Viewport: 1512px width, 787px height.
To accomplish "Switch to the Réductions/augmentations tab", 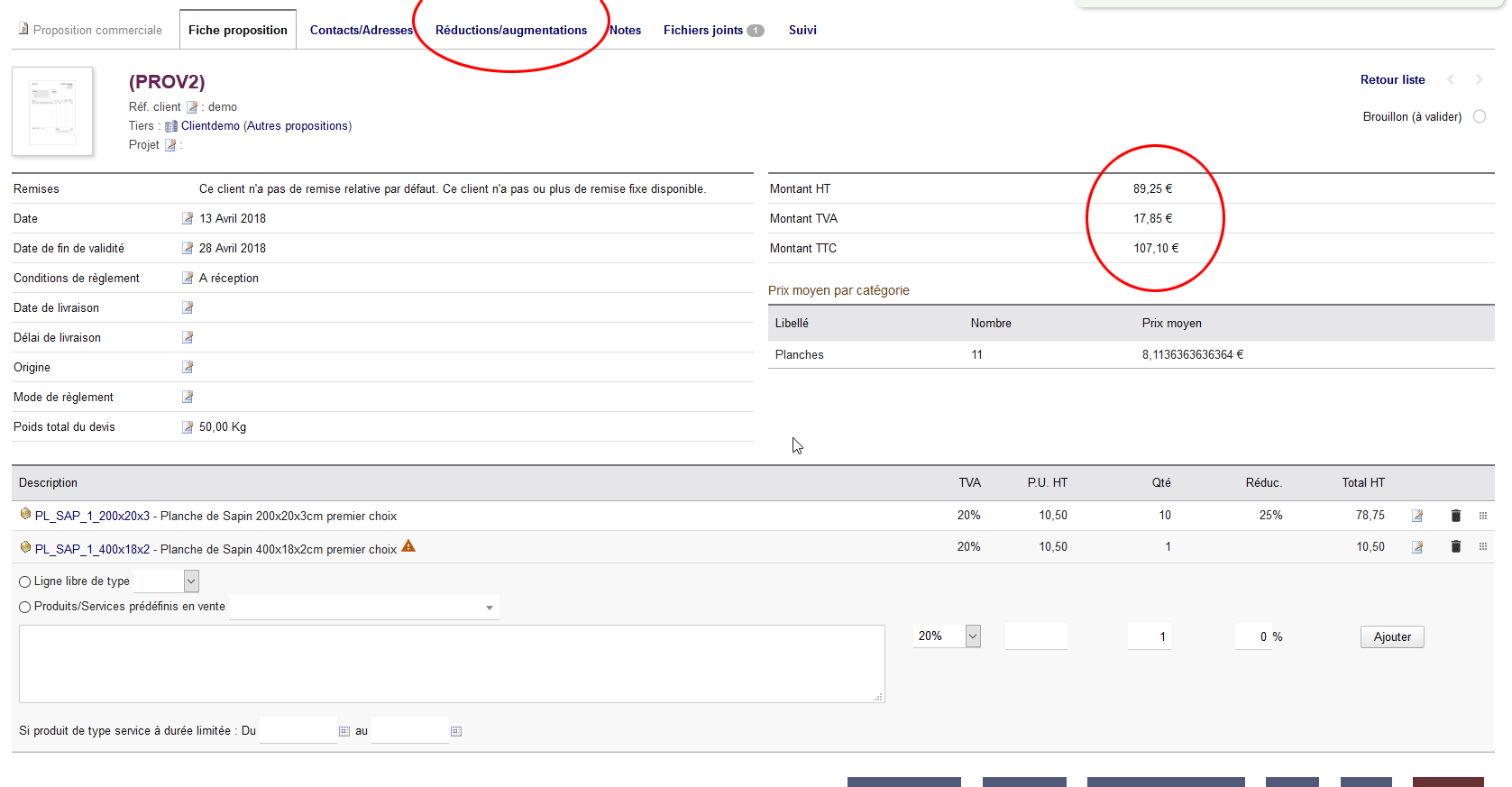I will click(x=511, y=30).
